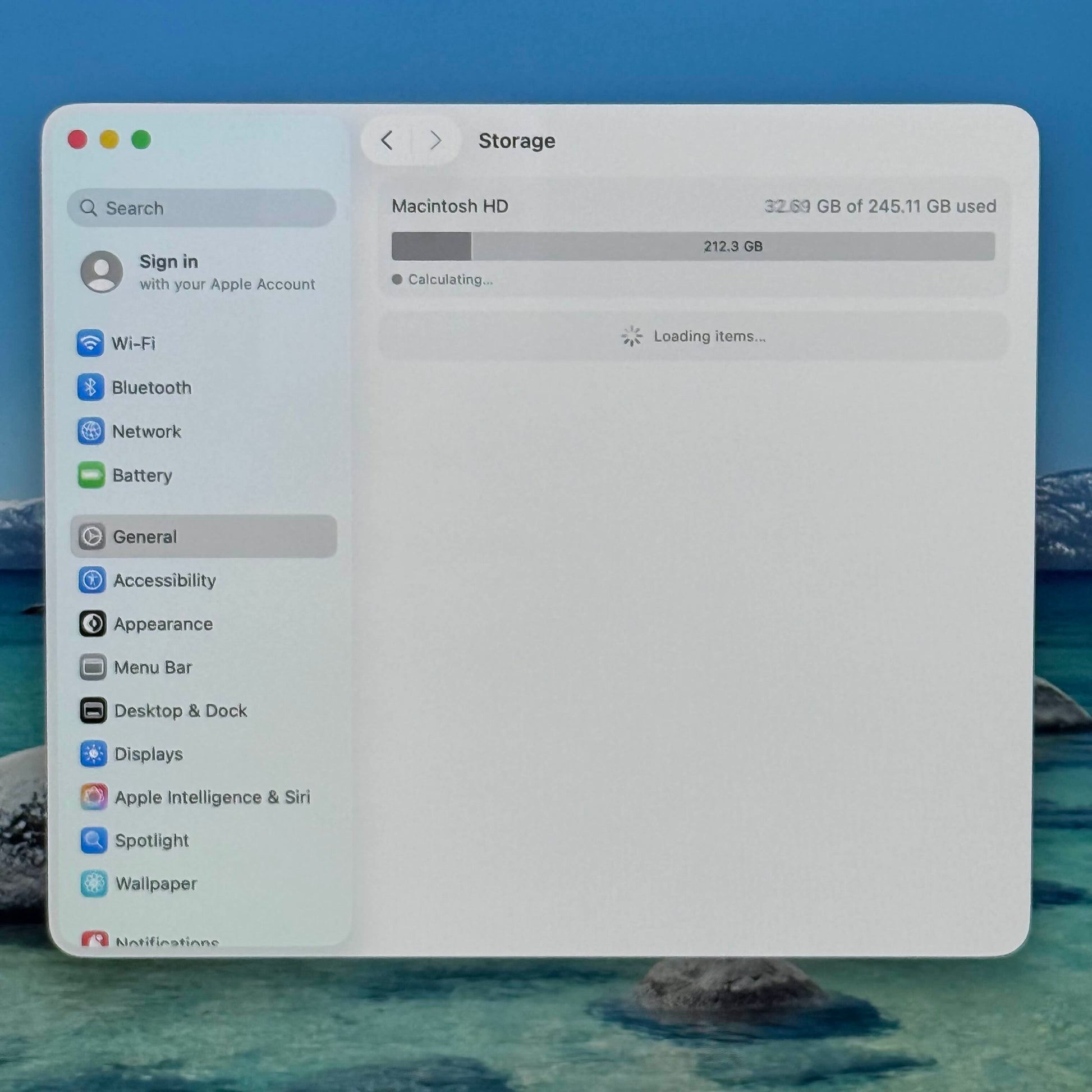Sign in with your Apple Account
The height and width of the screenshot is (1092, 1092).
click(x=226, y=272)
